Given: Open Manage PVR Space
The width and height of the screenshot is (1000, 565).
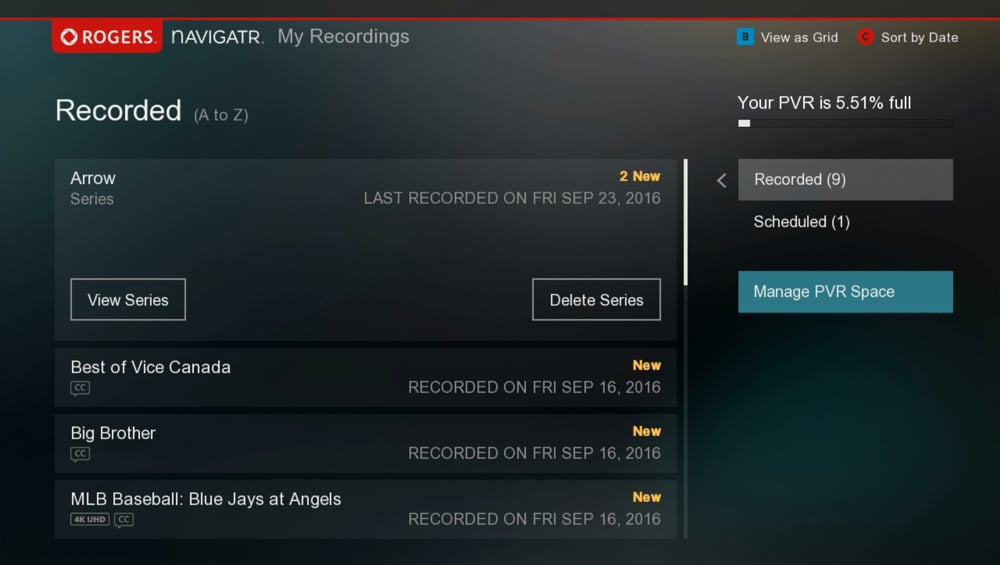Looking at the screenshot, I should point(846,292).
